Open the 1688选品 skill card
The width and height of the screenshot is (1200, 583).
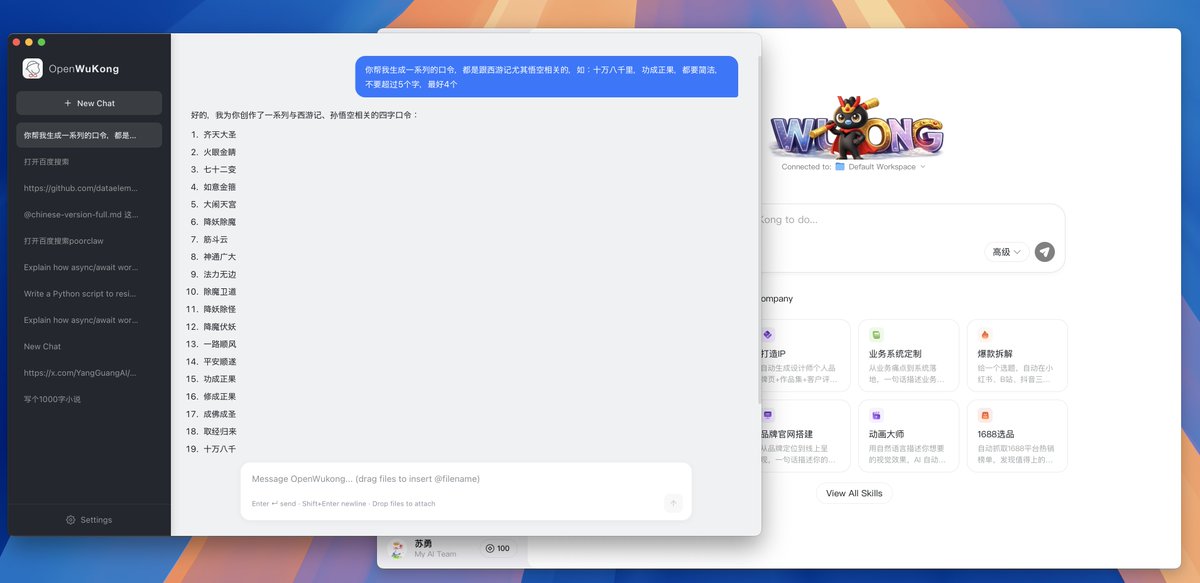click(x=1017, y=436)
